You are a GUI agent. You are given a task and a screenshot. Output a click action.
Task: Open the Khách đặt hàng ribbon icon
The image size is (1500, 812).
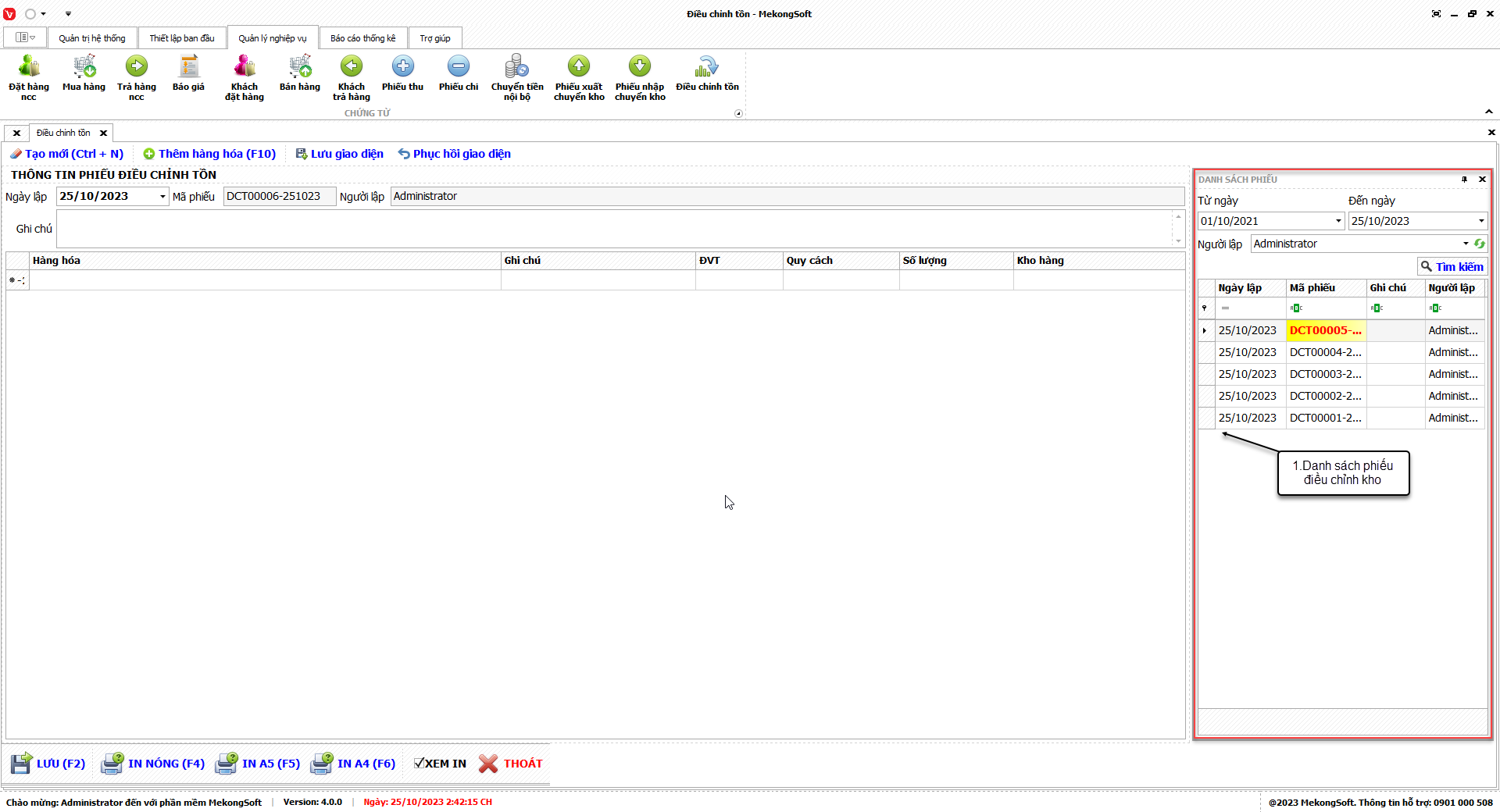coord(245,78)
